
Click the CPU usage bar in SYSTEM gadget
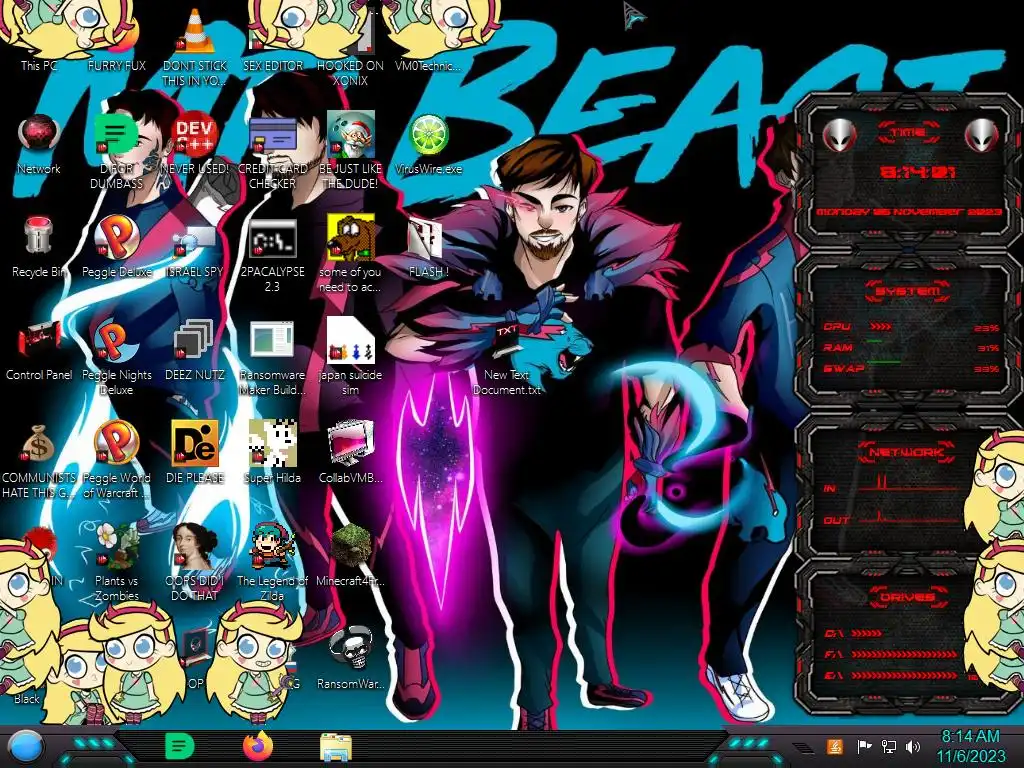tap(880, 327)
